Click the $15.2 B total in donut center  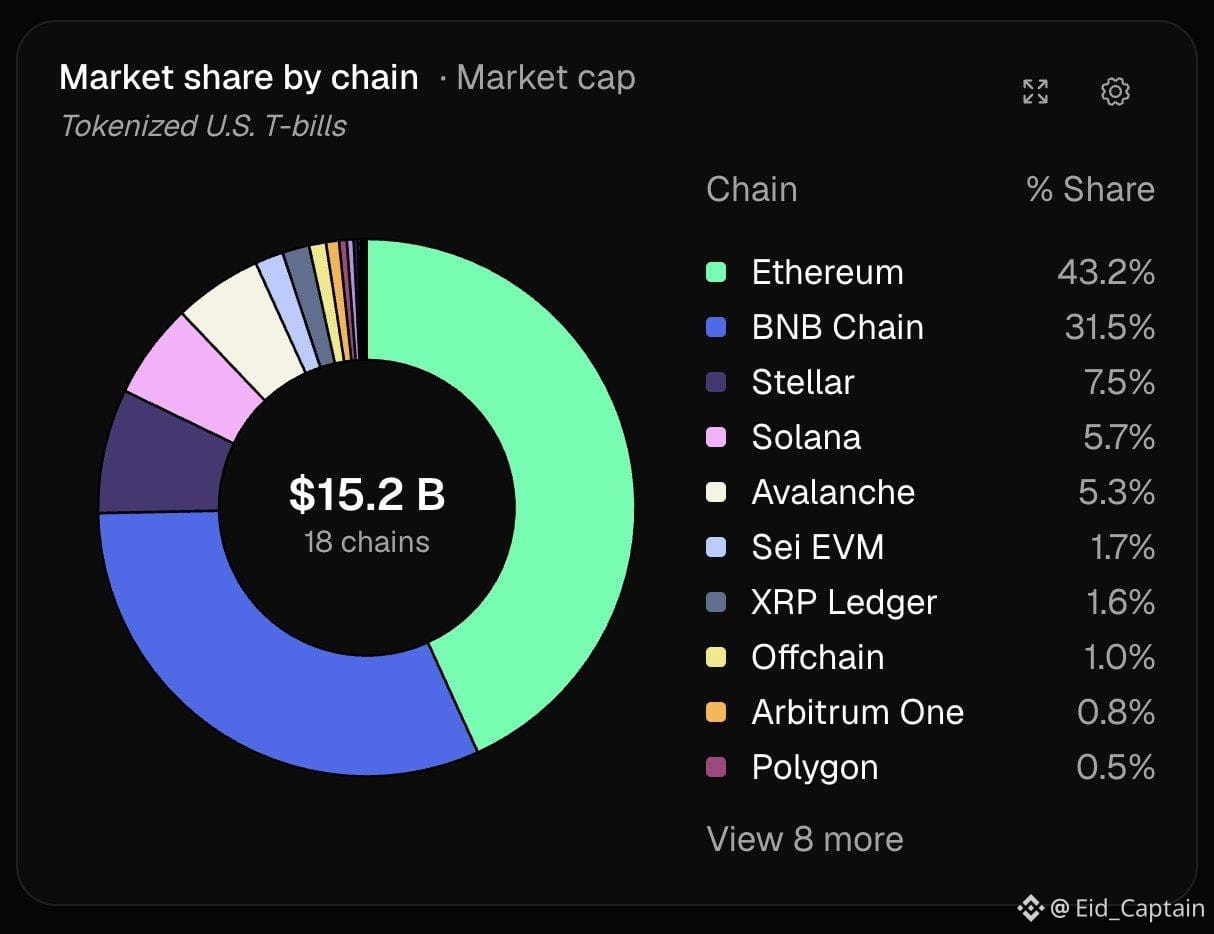point(367,494)
